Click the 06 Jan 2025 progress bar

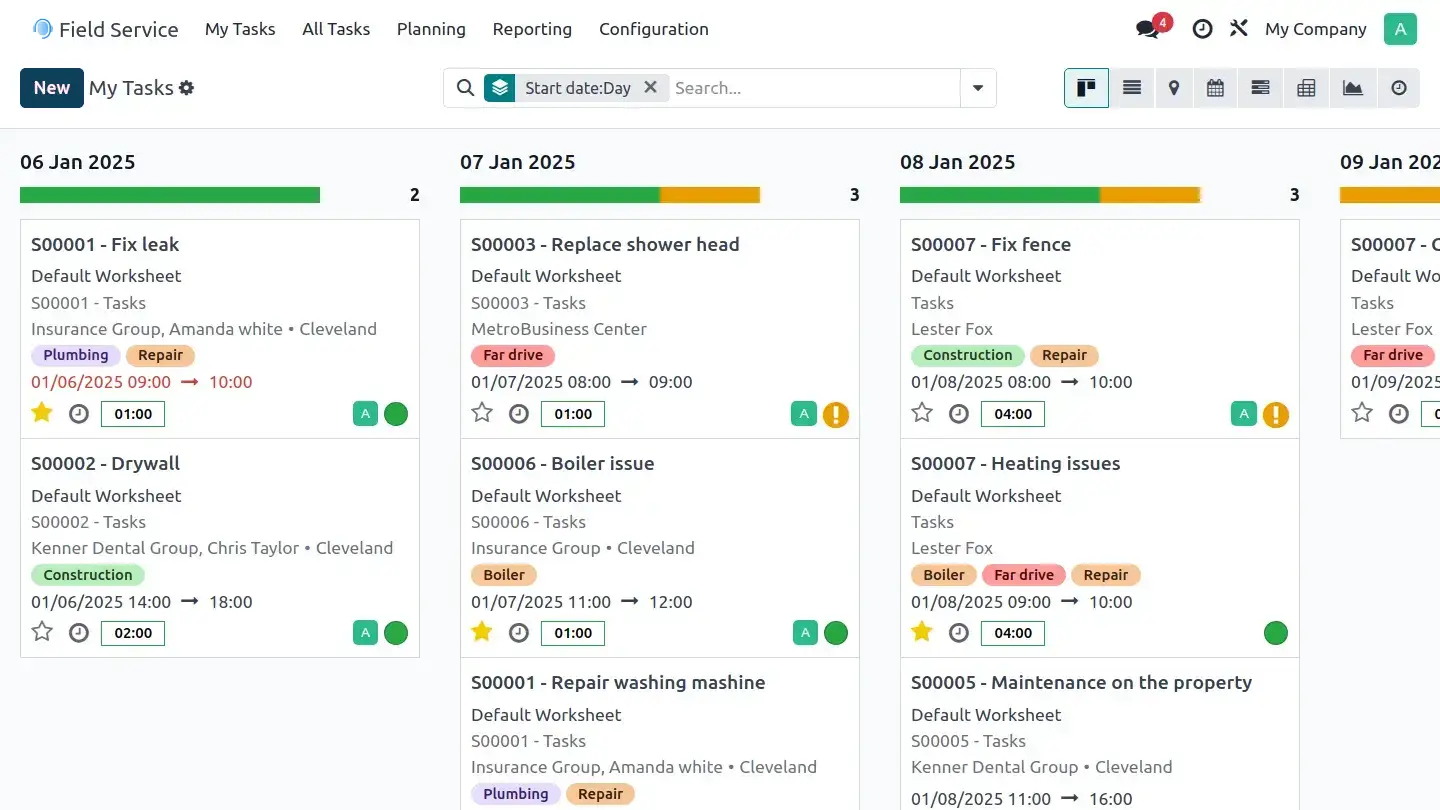tap(170, 195)
